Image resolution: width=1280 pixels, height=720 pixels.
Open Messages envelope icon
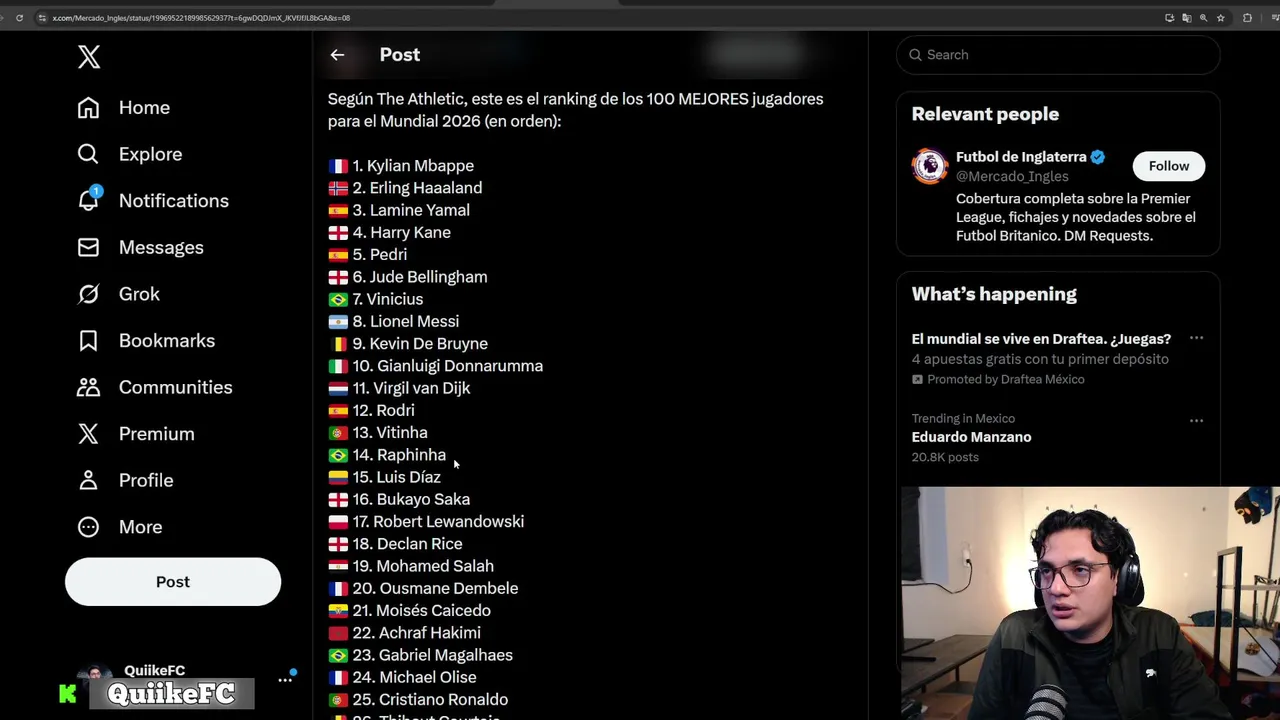pos(88,247)
